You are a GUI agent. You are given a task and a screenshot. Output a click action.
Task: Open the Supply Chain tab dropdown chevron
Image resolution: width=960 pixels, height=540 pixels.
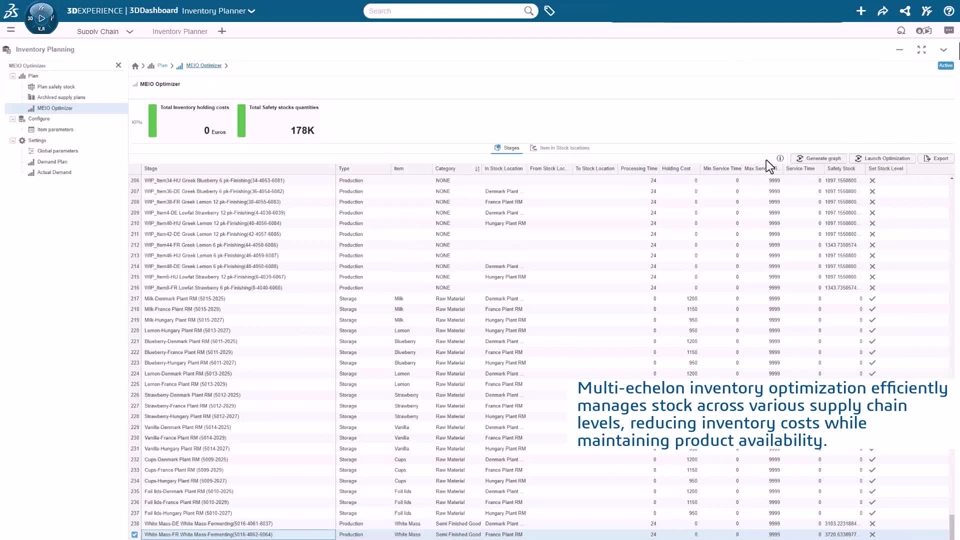coord(129,31)
